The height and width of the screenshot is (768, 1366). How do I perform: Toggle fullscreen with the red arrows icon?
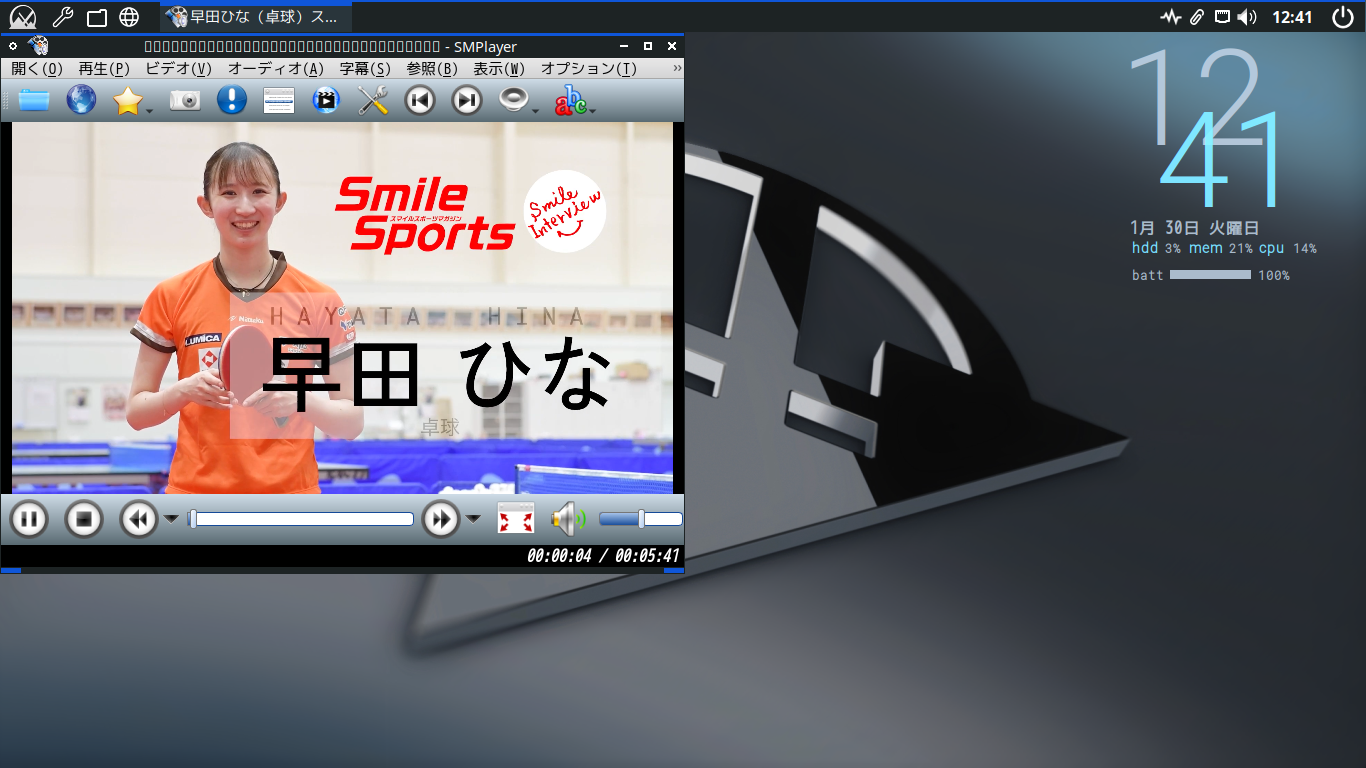click(516, 519)
